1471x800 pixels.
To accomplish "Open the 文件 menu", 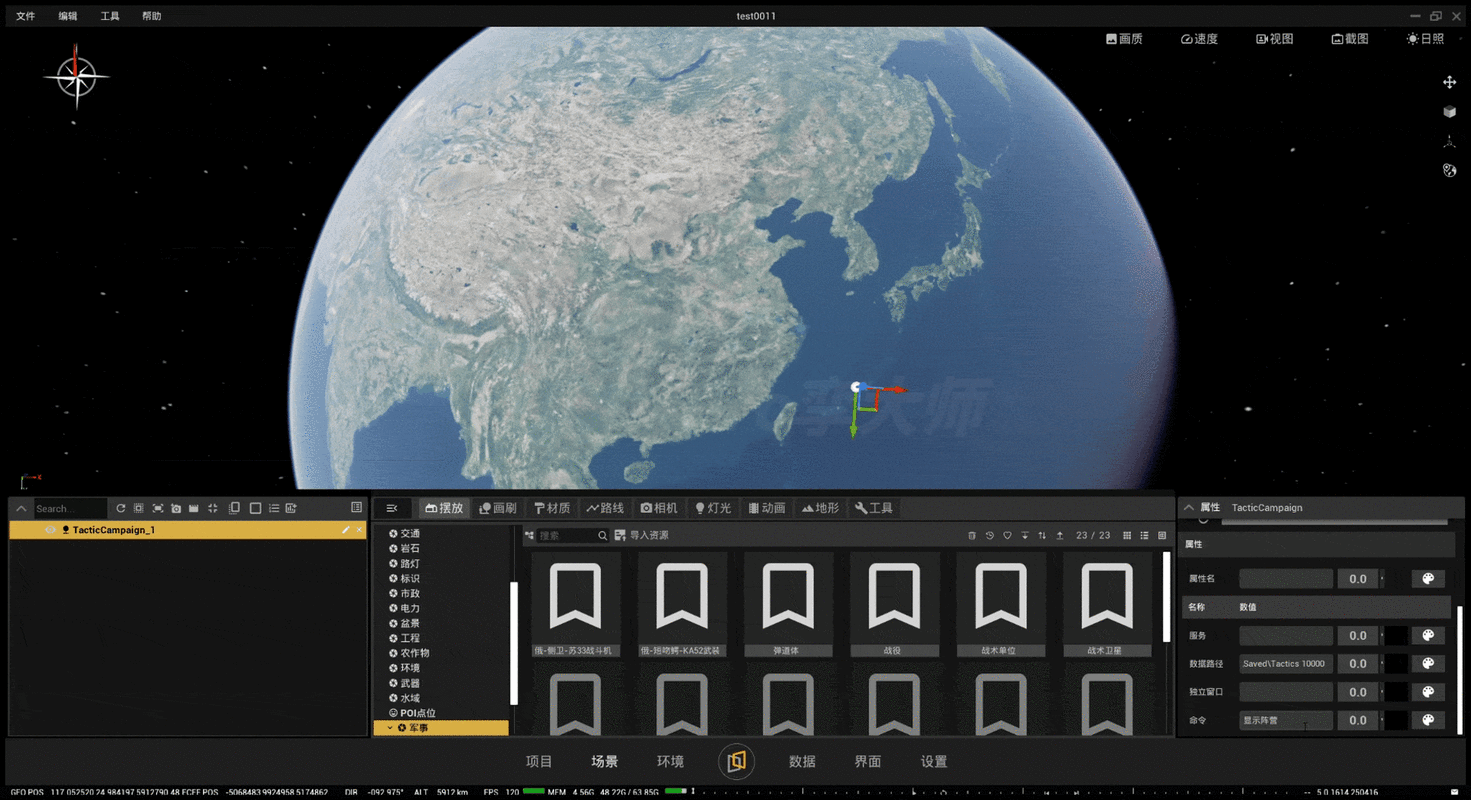I will click(x=26, y=16).
